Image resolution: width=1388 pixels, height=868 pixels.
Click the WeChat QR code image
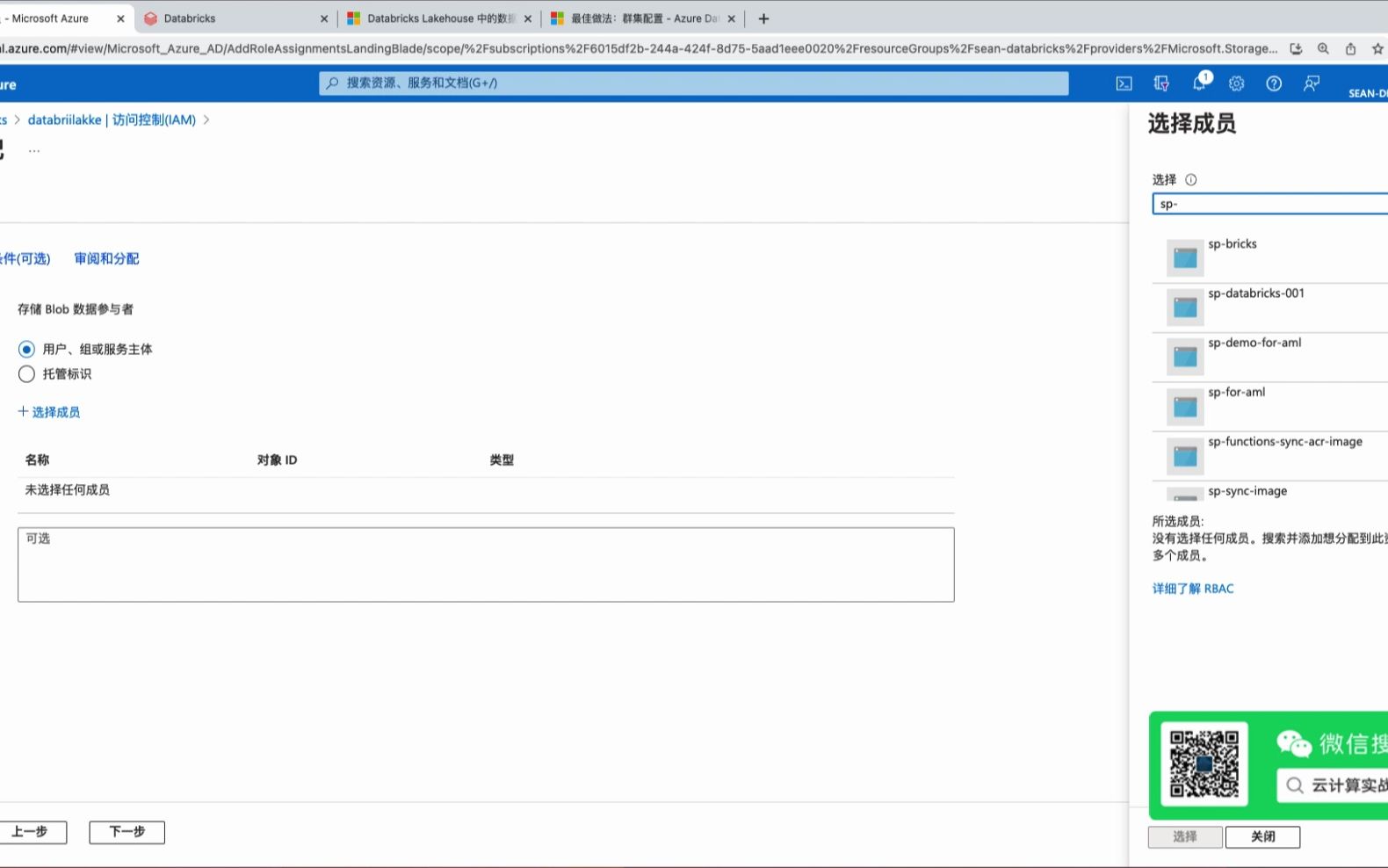(x=1204, y=763)
